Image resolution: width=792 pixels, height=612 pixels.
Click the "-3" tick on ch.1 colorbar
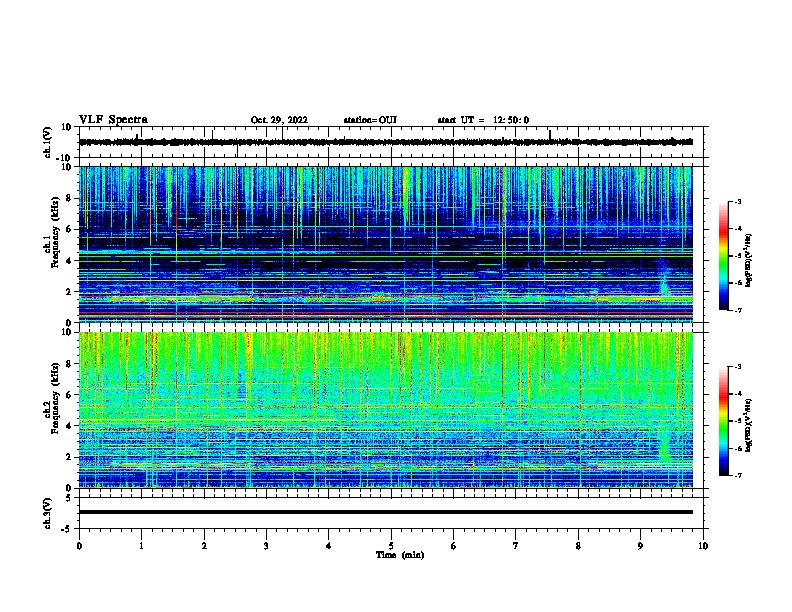coord(737,201)
